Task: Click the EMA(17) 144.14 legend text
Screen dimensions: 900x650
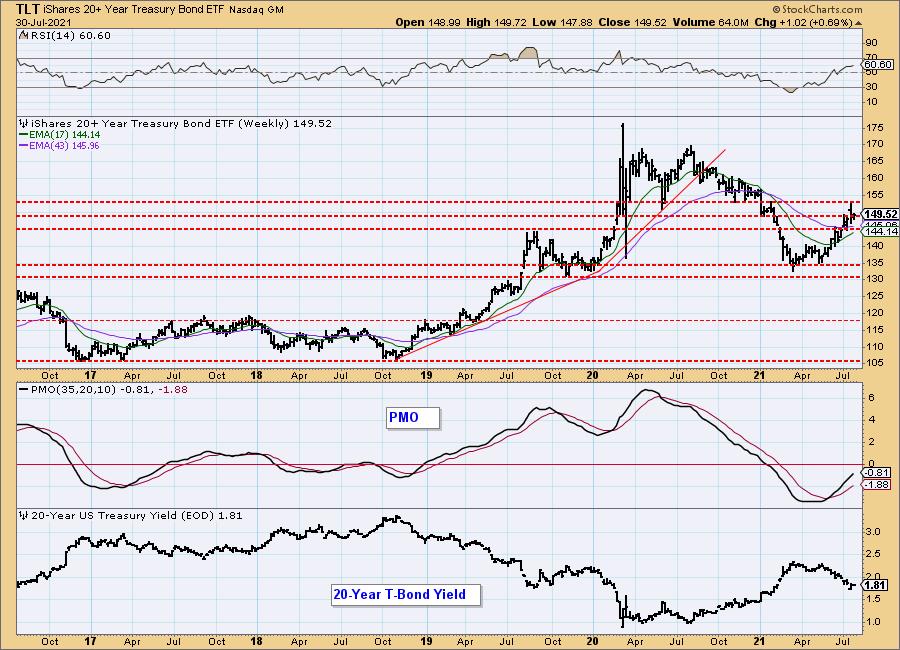Action: tap(65, 134)
